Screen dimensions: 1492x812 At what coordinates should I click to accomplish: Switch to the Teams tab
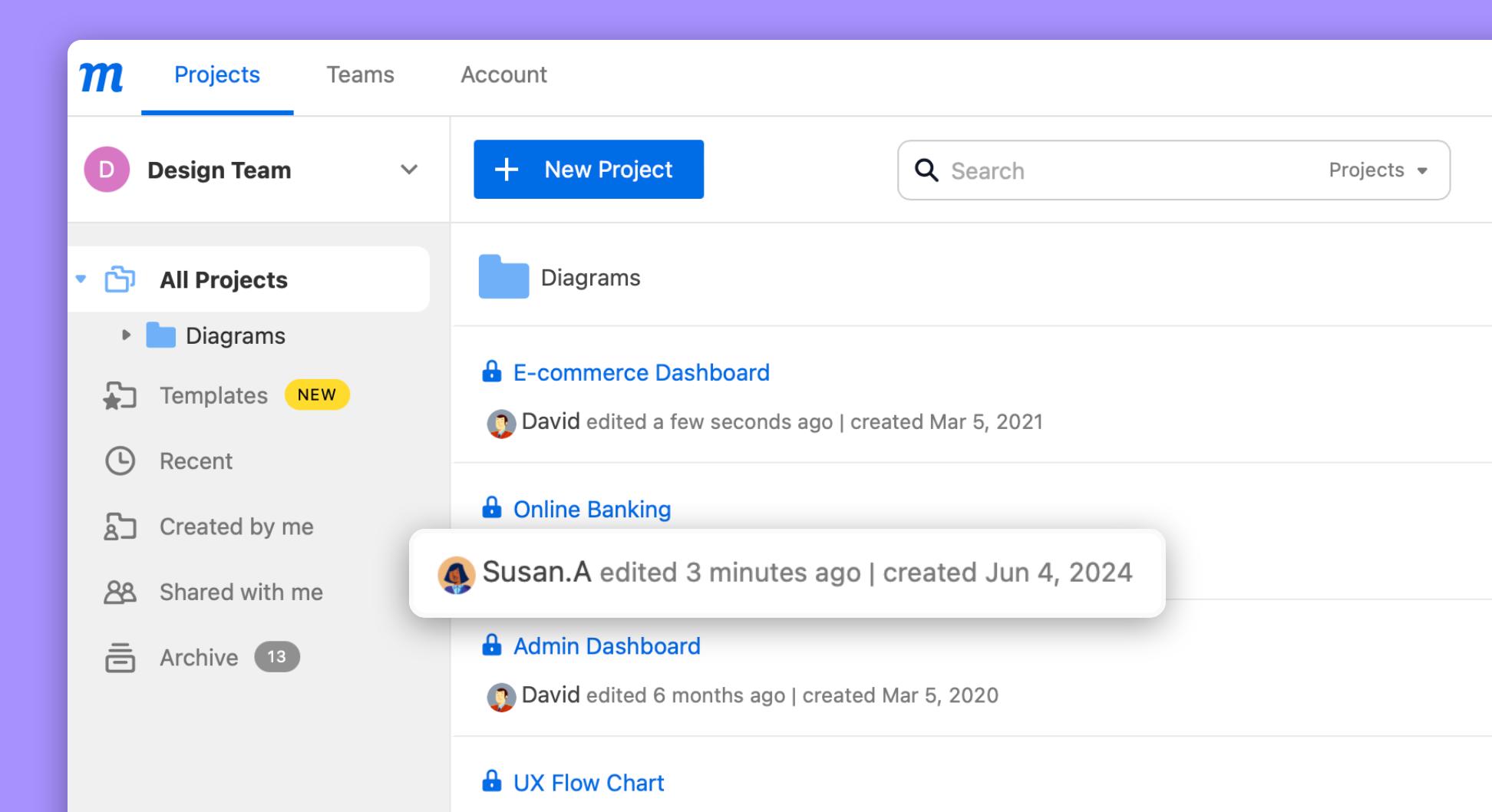(x=360, y=74)
